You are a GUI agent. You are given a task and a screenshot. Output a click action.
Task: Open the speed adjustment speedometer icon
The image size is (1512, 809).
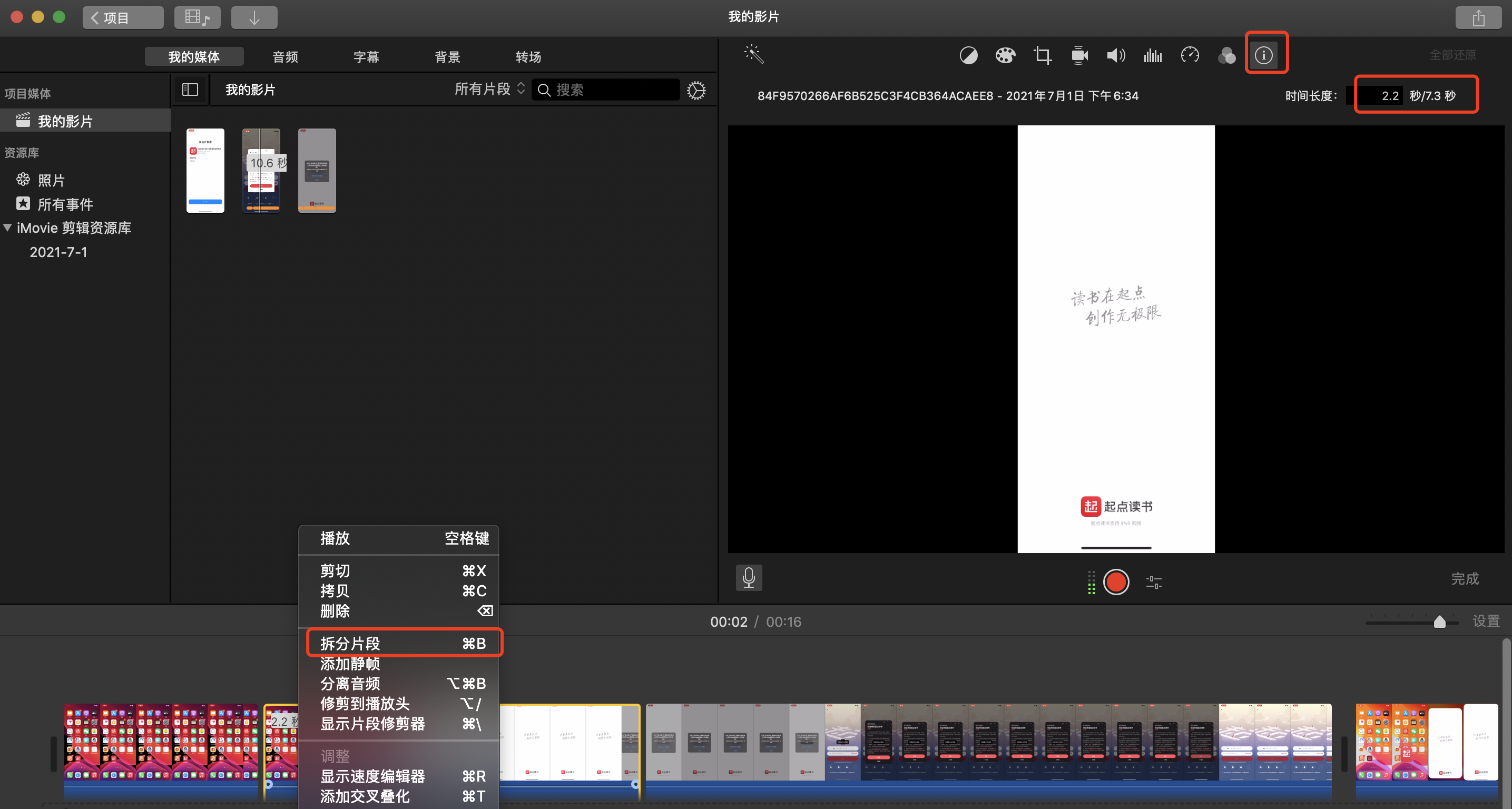point(1190,56)
